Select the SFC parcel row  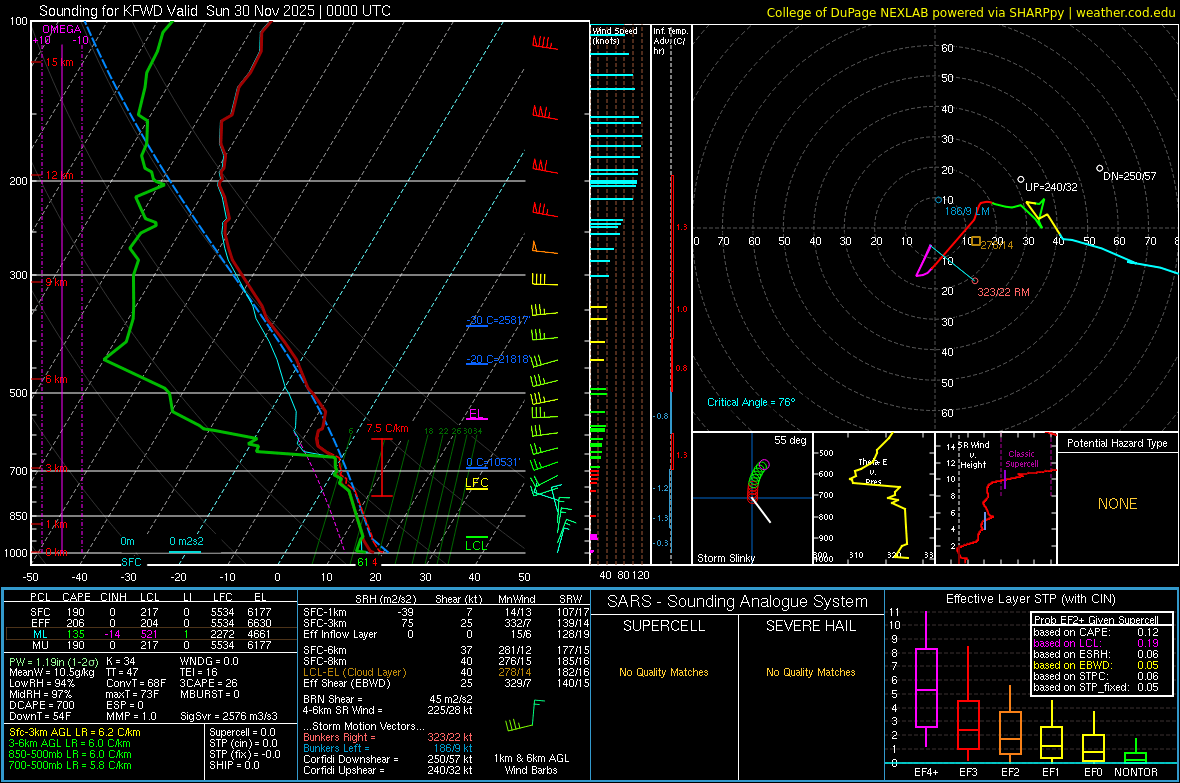click(151, 612)
